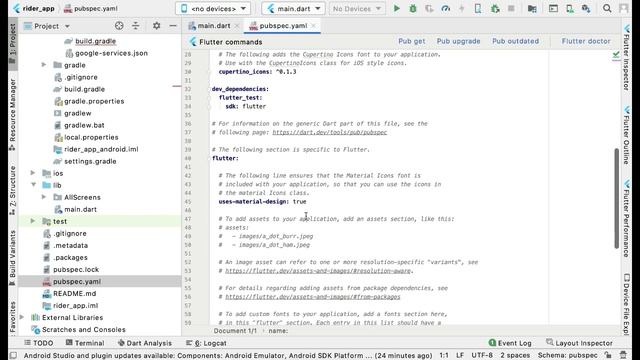The image size is (640, 360).
Task: Click Pub upgrade
Action: click(x=458, y=41)
